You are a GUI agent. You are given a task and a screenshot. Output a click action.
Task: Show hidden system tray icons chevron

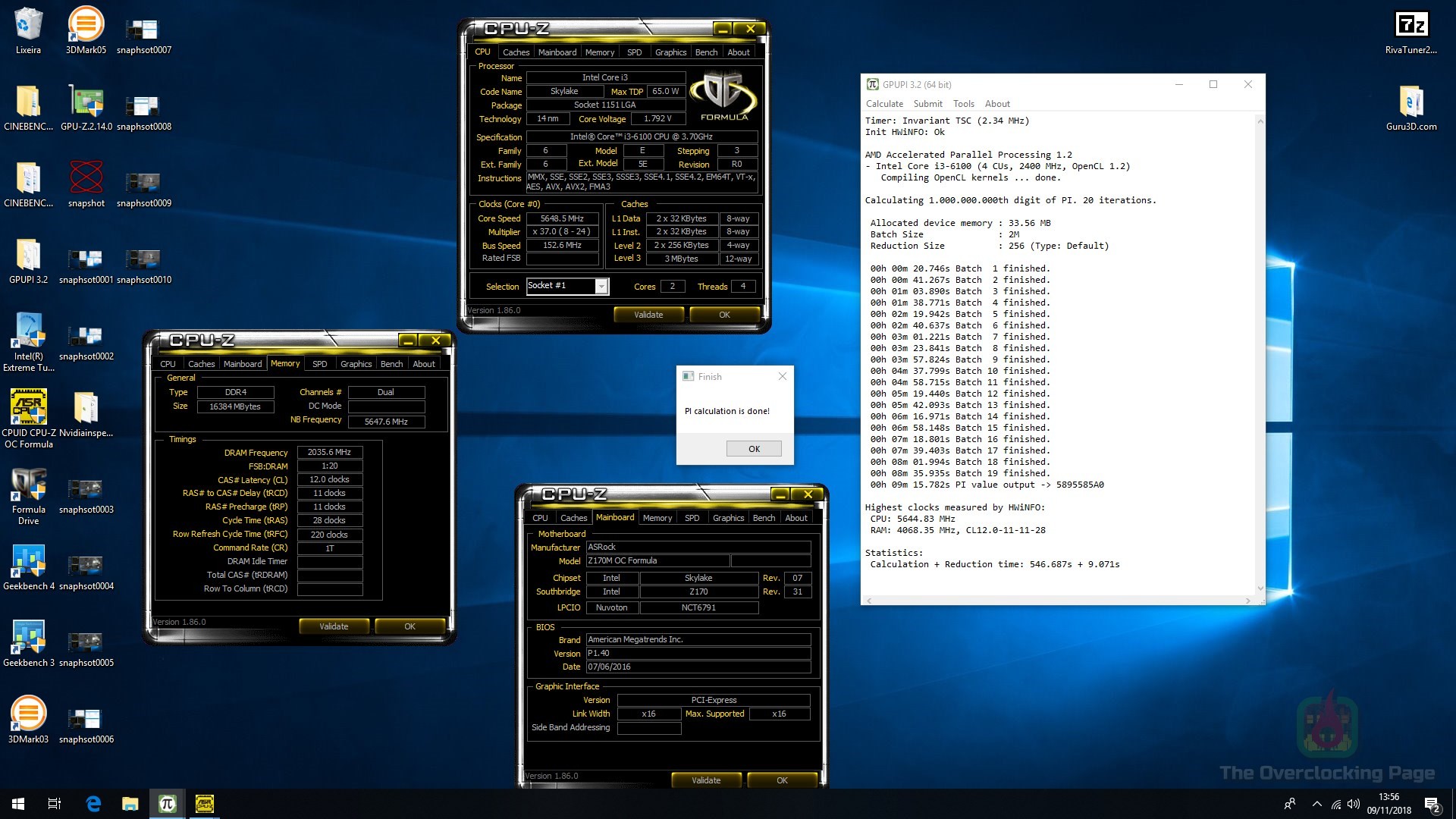(1316, 804)
